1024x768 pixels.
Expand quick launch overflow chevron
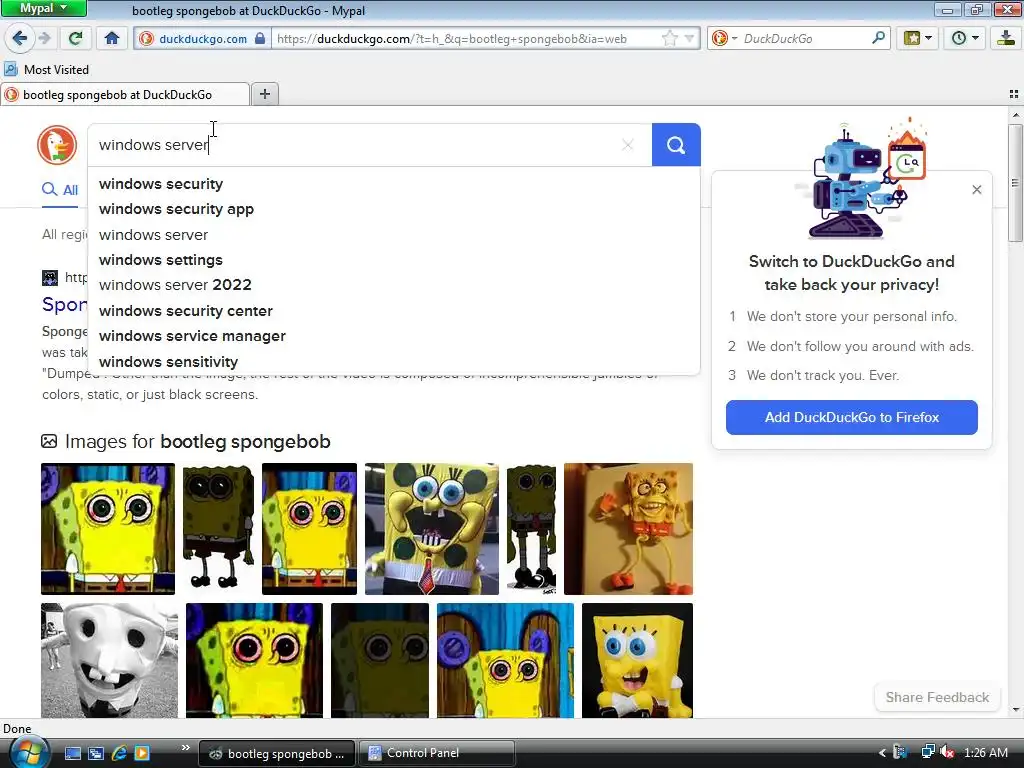pos(185,748)
